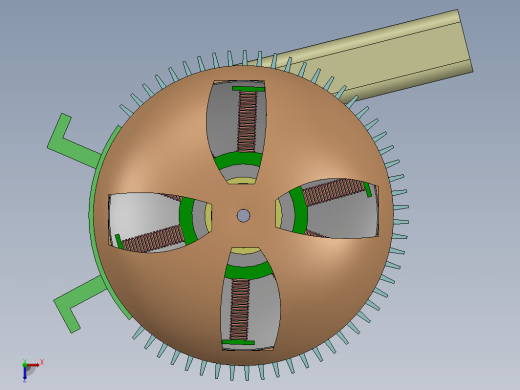Click the coordinate triad's red X axis
520x390 pixels.
[x=33, y=365]
